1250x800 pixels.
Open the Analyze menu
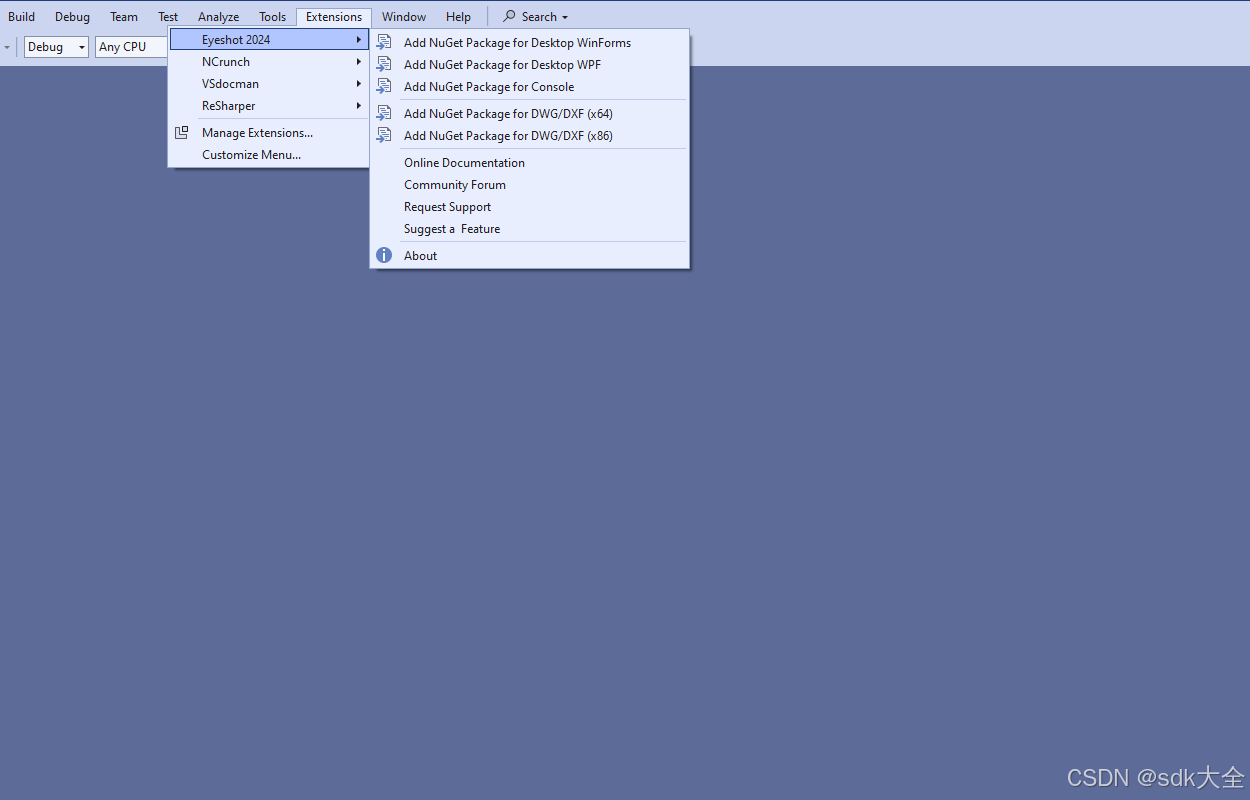[218, 16]
